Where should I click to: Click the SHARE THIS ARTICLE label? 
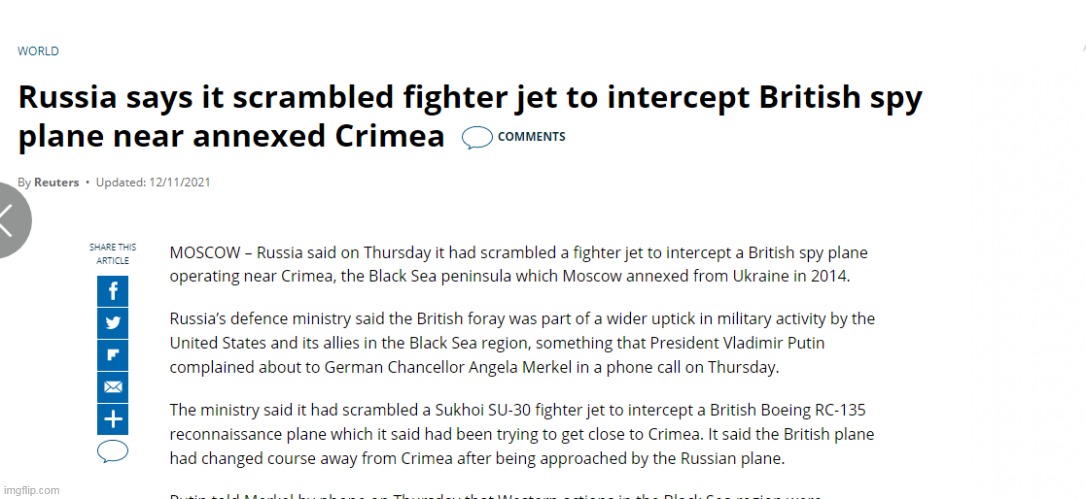[x=112, y=253]
